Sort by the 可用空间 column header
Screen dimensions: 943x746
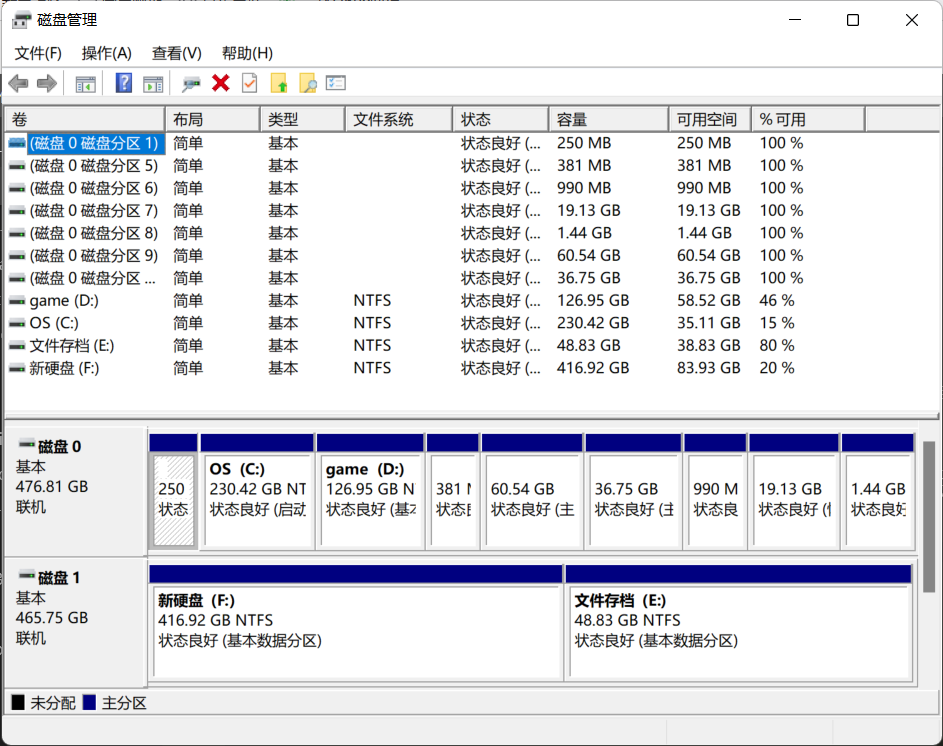click(x=710, y=119)
